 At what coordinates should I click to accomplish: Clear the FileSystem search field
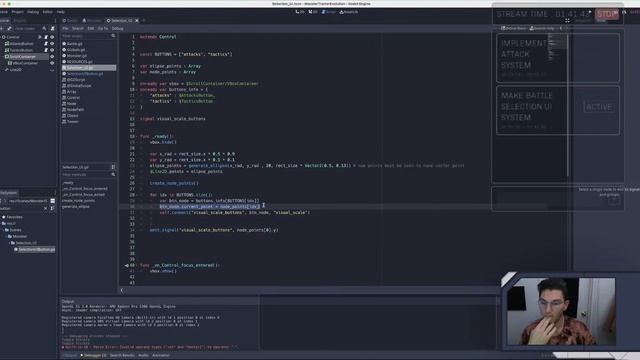[x=45, y=208]
